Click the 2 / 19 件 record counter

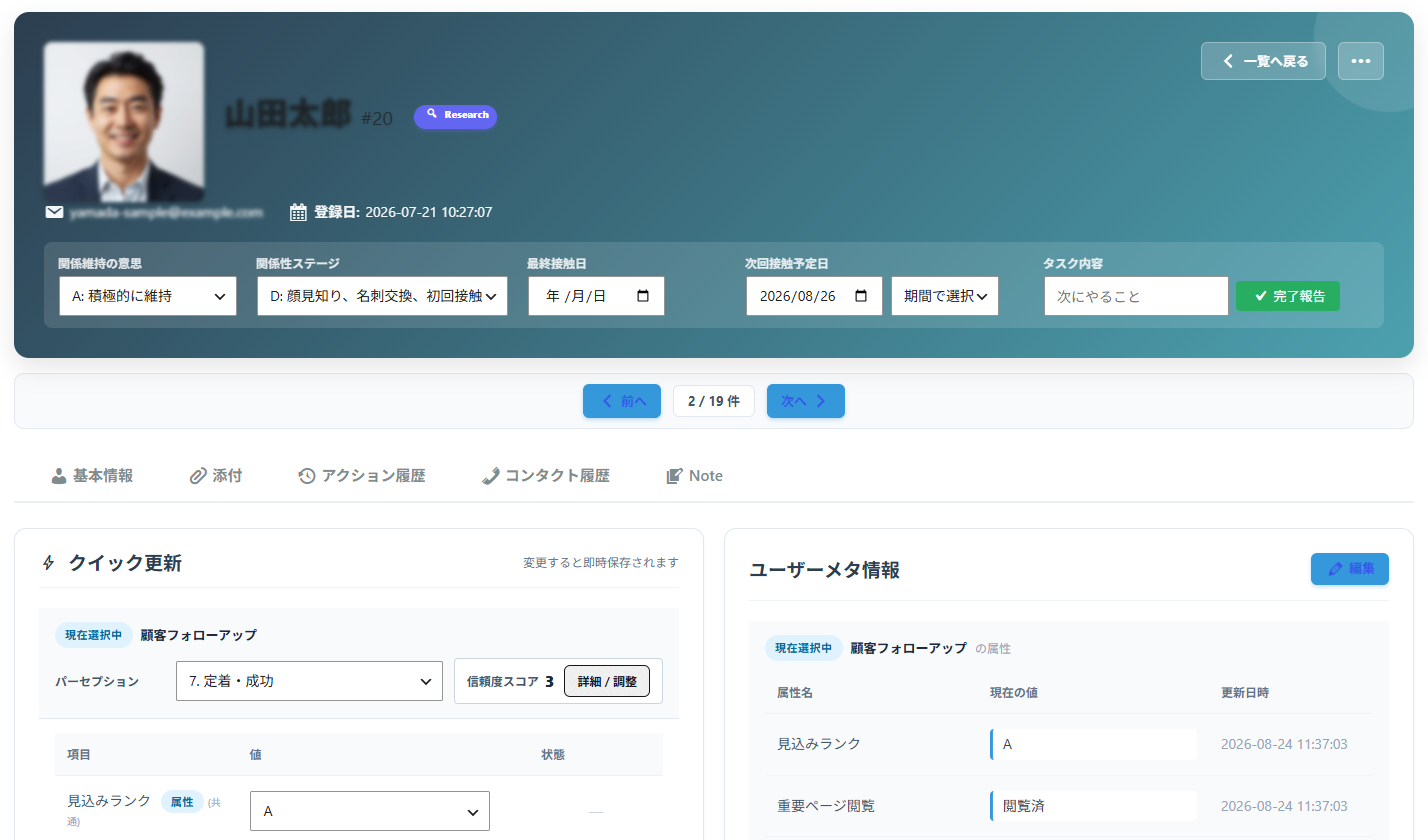[714, 401]
